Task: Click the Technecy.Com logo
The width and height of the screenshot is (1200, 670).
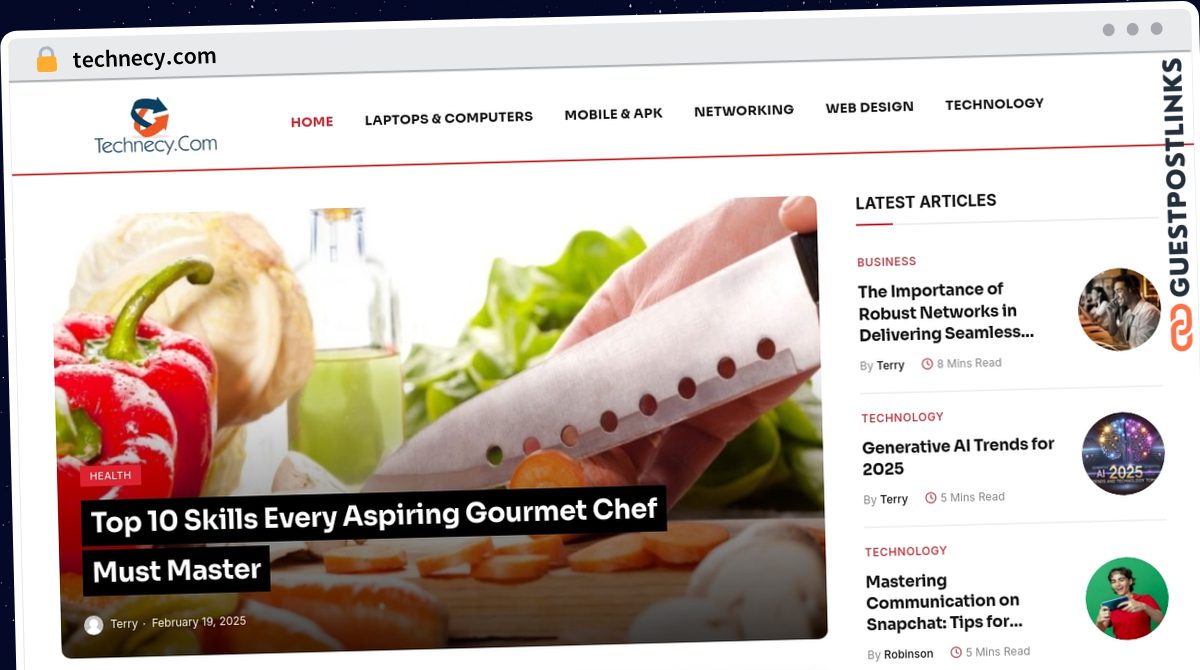Action: tap(155, 127)
